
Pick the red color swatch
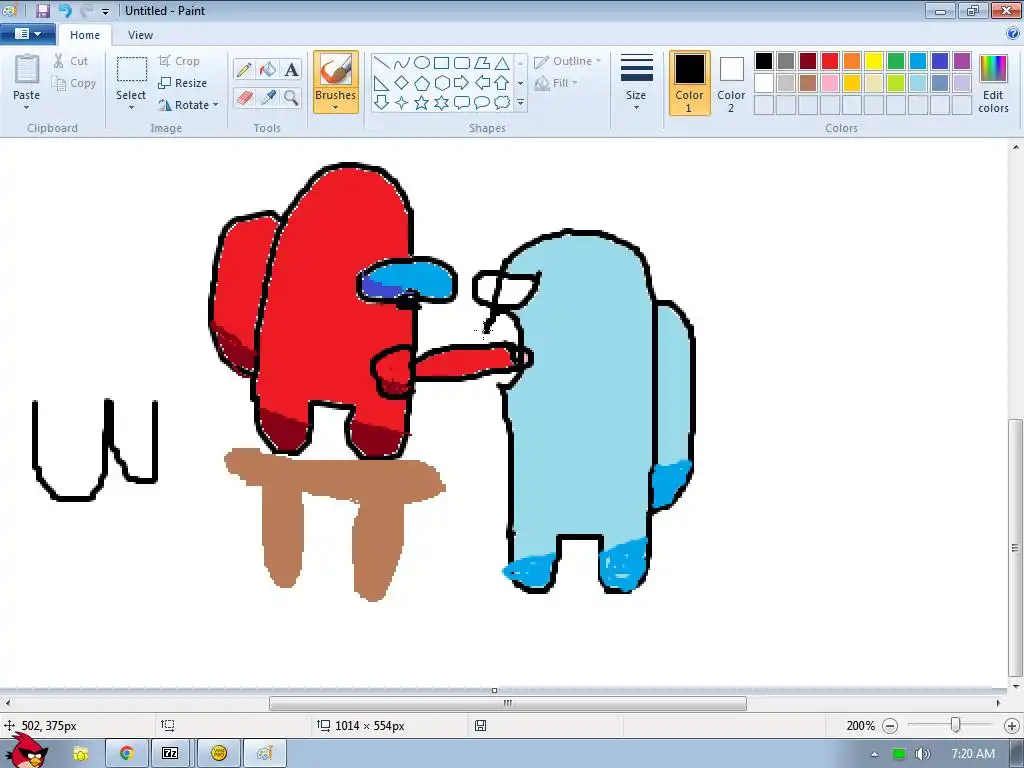point(830,61)
